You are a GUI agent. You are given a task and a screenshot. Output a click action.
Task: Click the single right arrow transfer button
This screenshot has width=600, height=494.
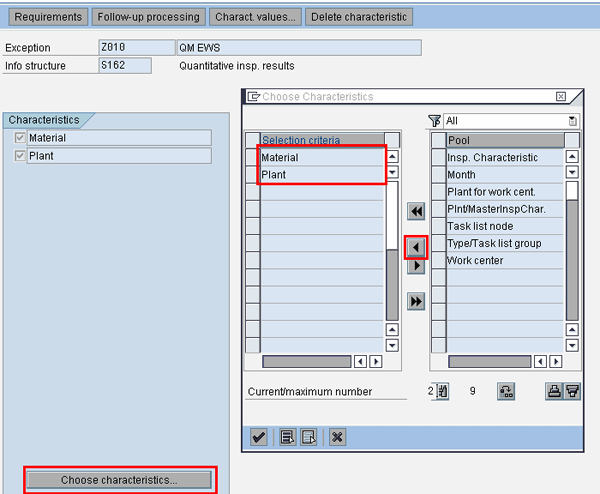click(416, 266)
